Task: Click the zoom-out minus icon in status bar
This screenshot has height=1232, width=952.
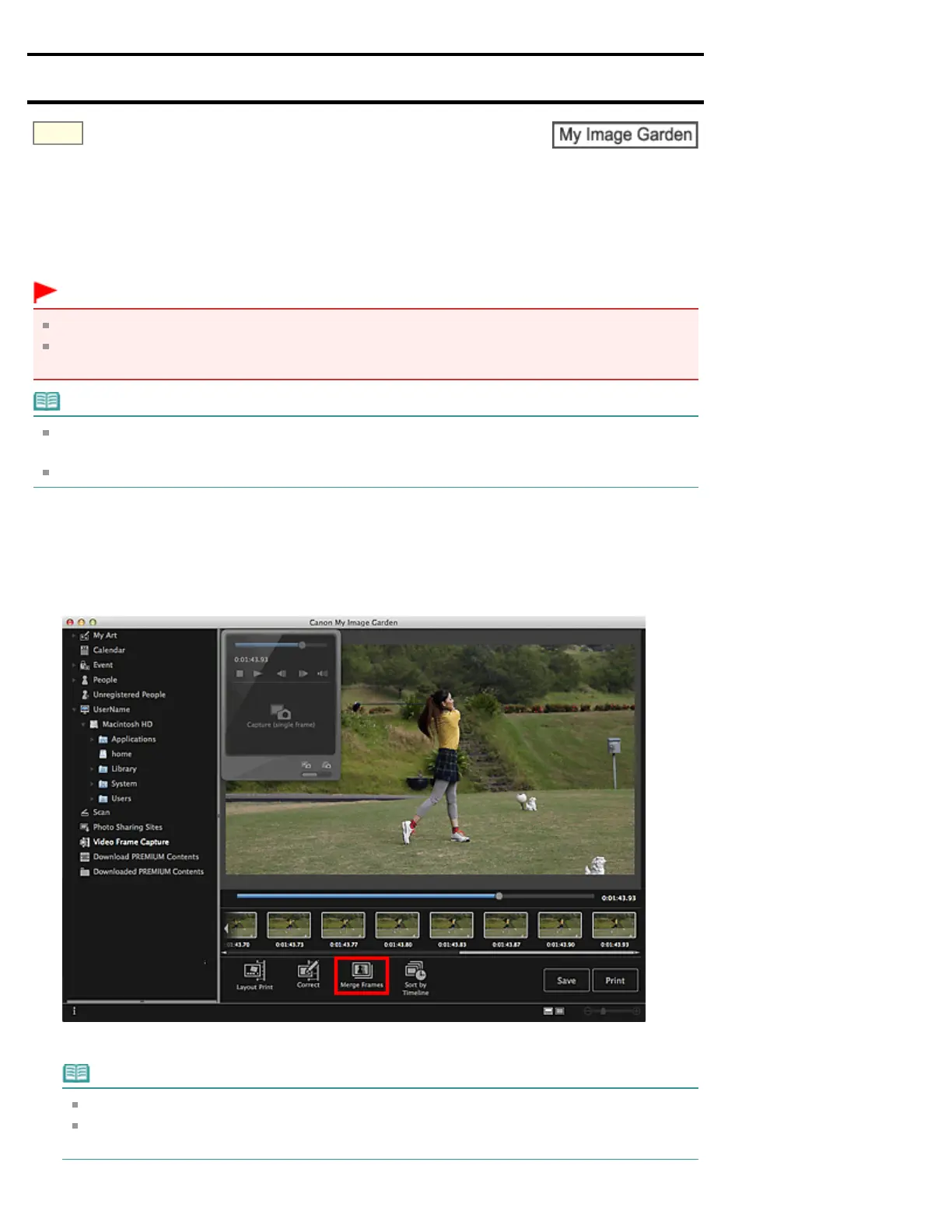Action: coord(588,1011)
